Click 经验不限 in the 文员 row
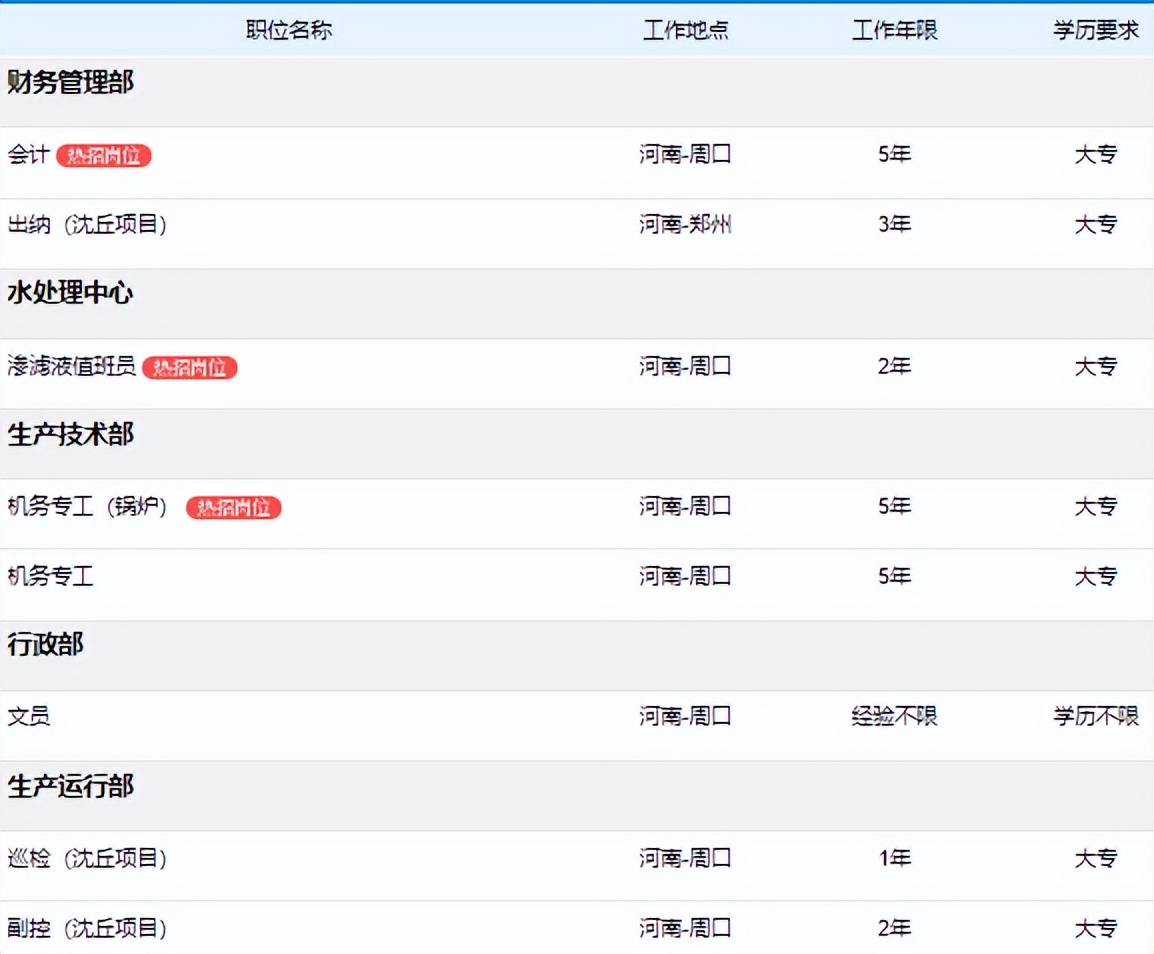Image resolution: width=1154 pixels, height=954 pixels. 894,716
